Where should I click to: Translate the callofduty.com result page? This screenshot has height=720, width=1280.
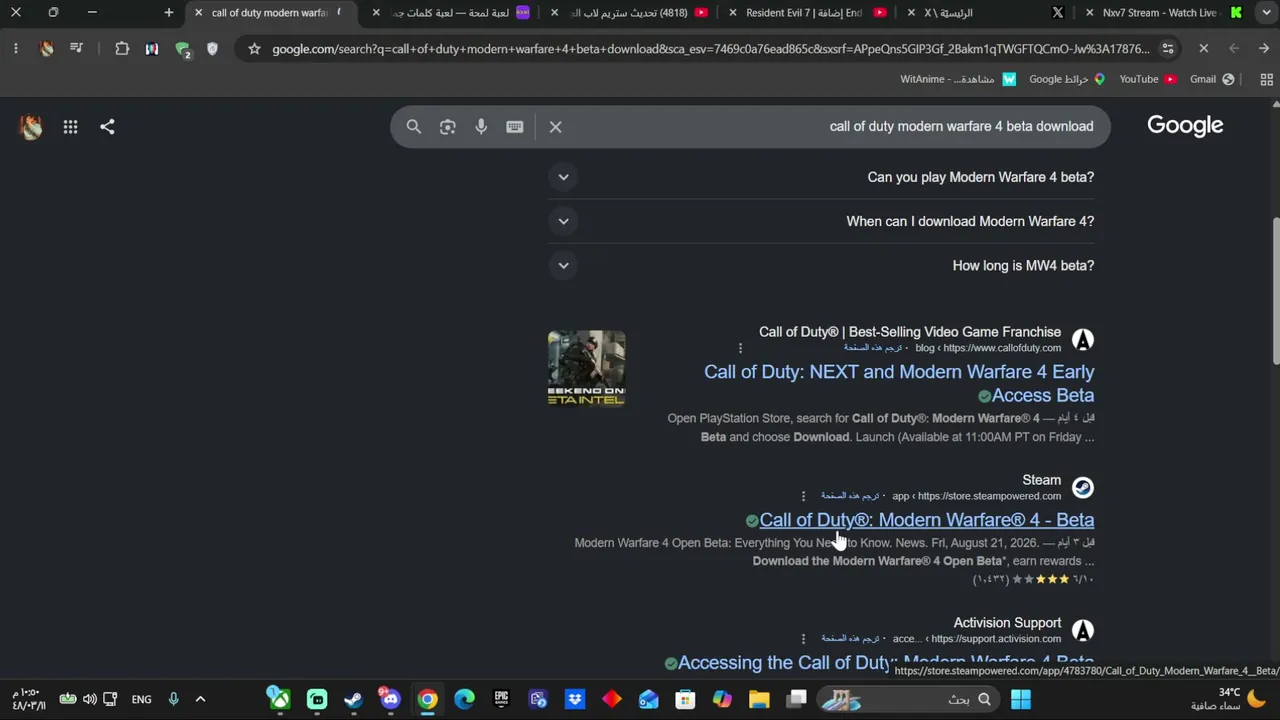(873, 348)
